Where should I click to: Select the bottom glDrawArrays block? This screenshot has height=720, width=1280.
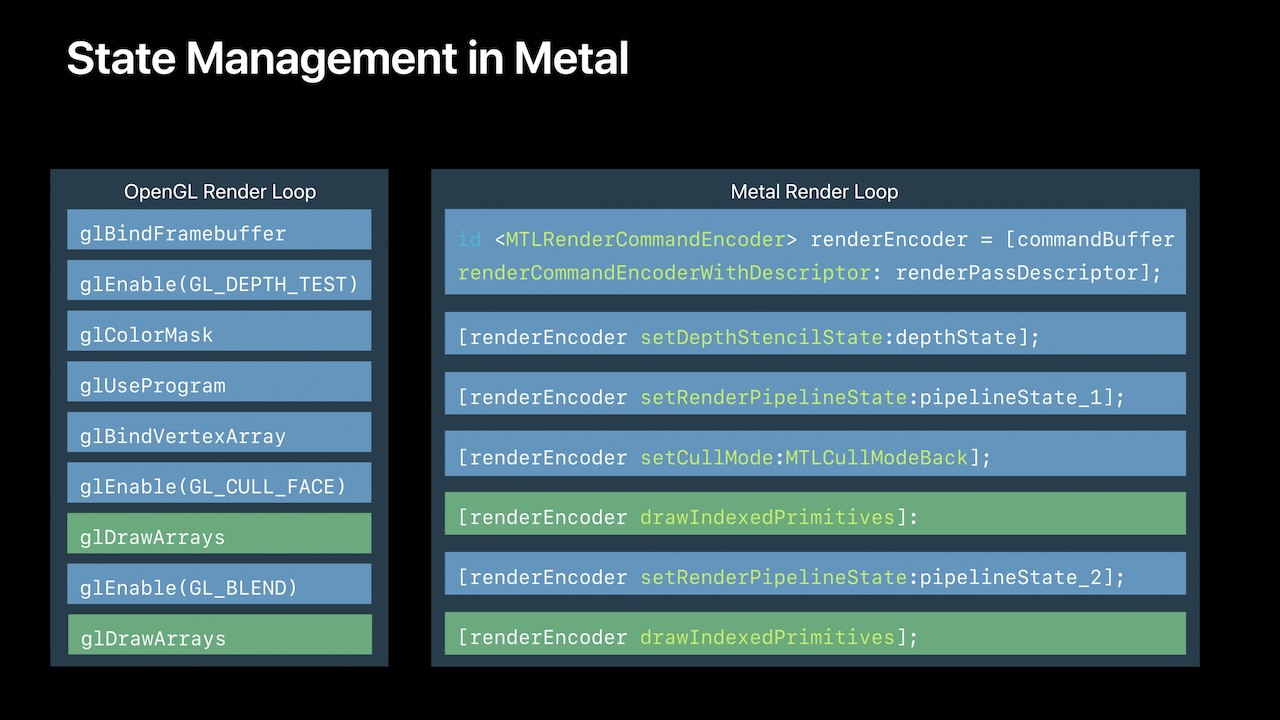[x=219, y=638]
